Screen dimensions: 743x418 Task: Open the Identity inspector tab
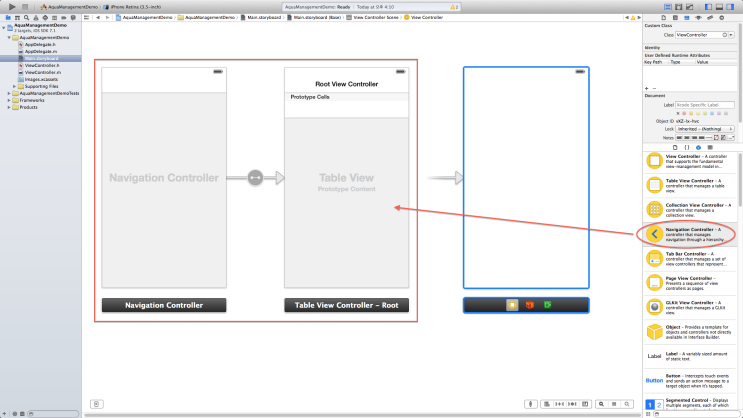(x=687, y=18)
